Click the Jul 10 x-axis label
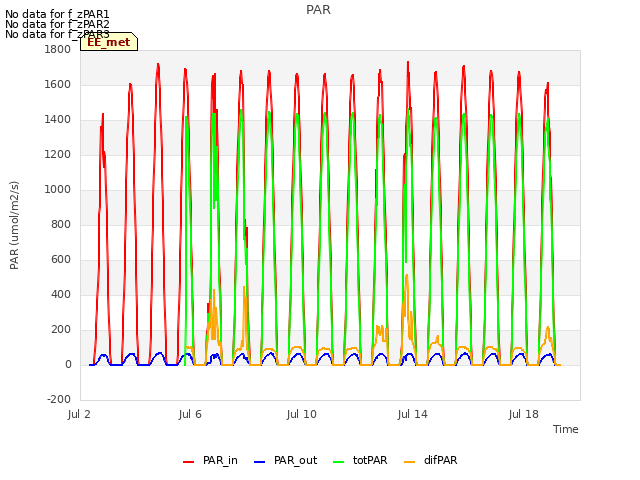 click(x=302, y=414)
